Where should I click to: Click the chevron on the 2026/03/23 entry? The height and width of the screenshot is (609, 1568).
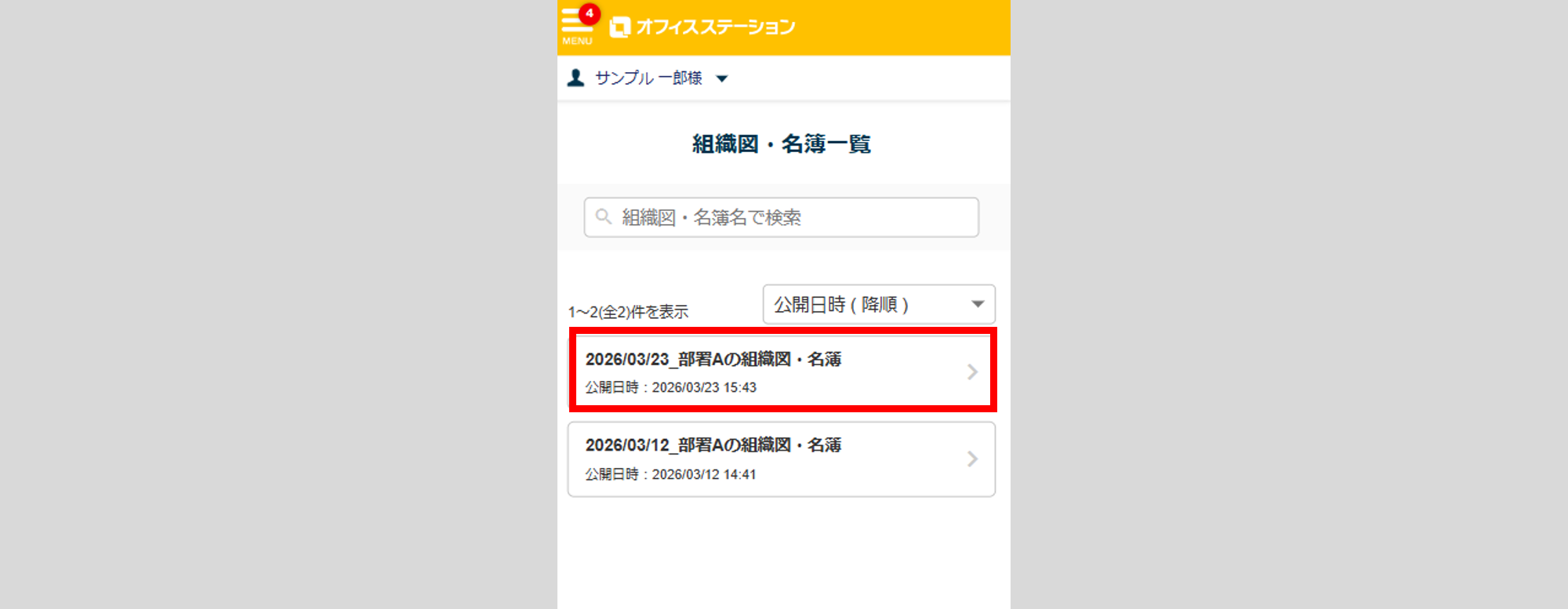point(972,372)
